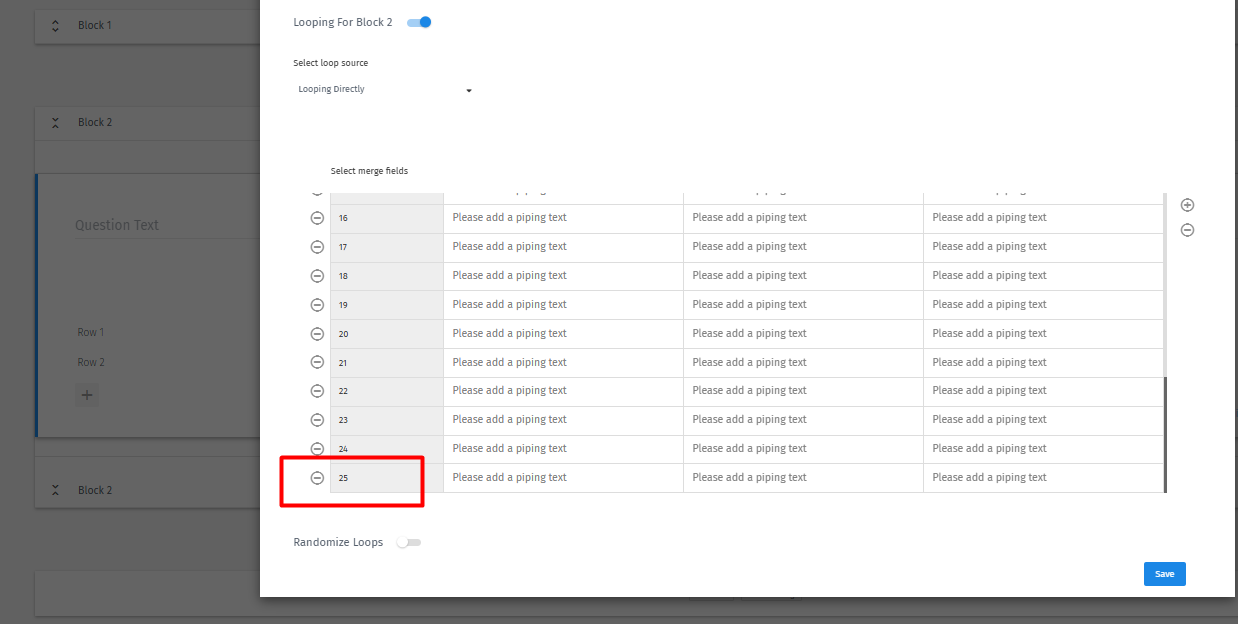Image resolution: width=1238 pixels, height=624 pixels.
Task: Remove loop row 18 with its minus icon
Action: click(x=317, y=276)
